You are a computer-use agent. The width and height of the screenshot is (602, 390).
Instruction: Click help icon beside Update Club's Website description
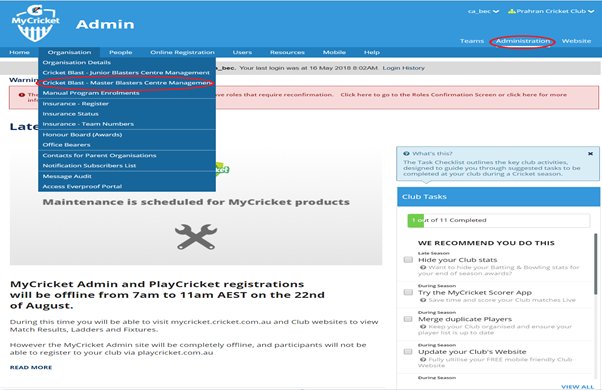click(423, 360)
